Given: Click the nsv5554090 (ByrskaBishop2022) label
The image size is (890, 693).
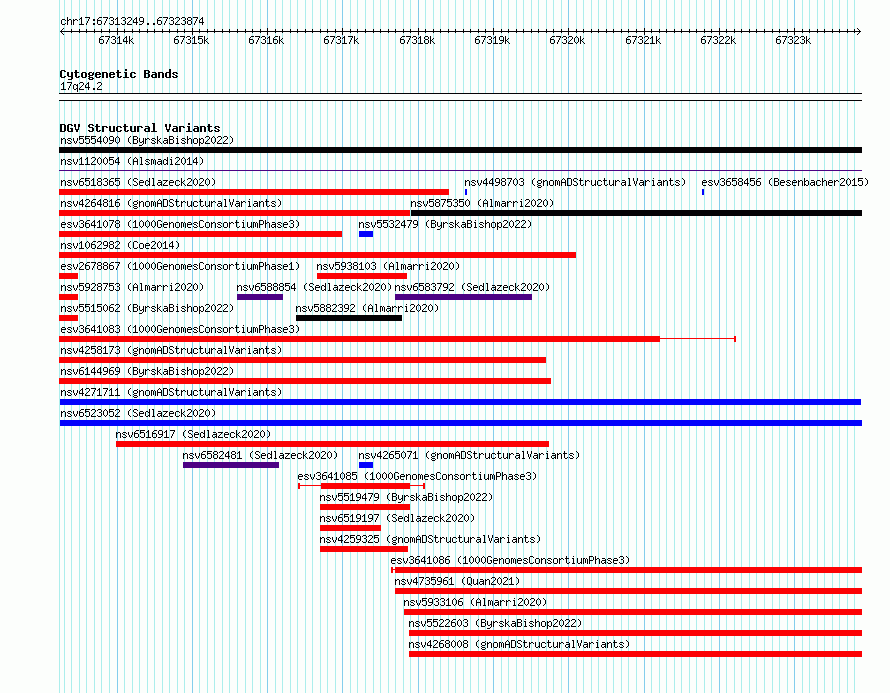Looking at the screenshot, I should pyautogui.click(x=147, y=140).
